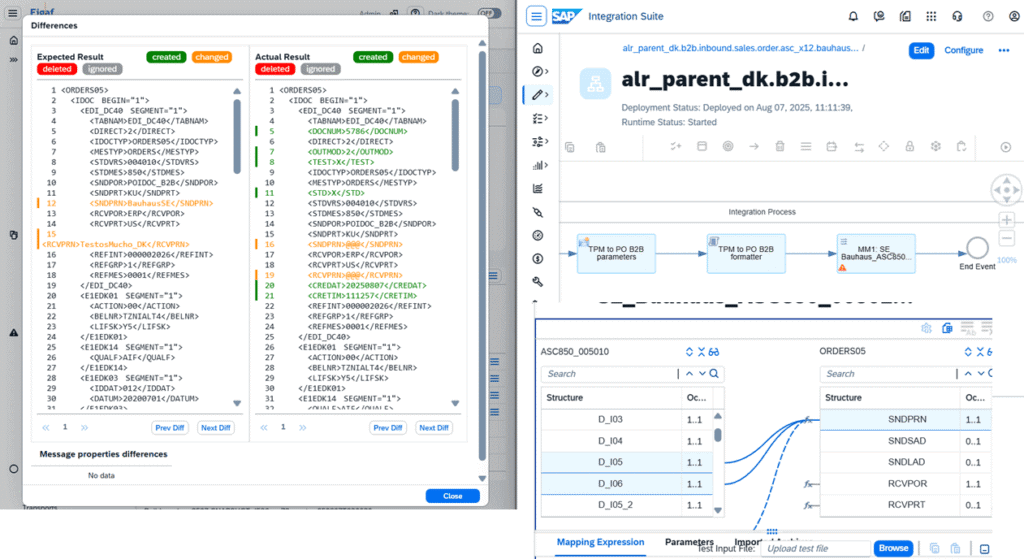
Task: Select the TPM to PO B2B formatter step
Action: pos(746,253)
